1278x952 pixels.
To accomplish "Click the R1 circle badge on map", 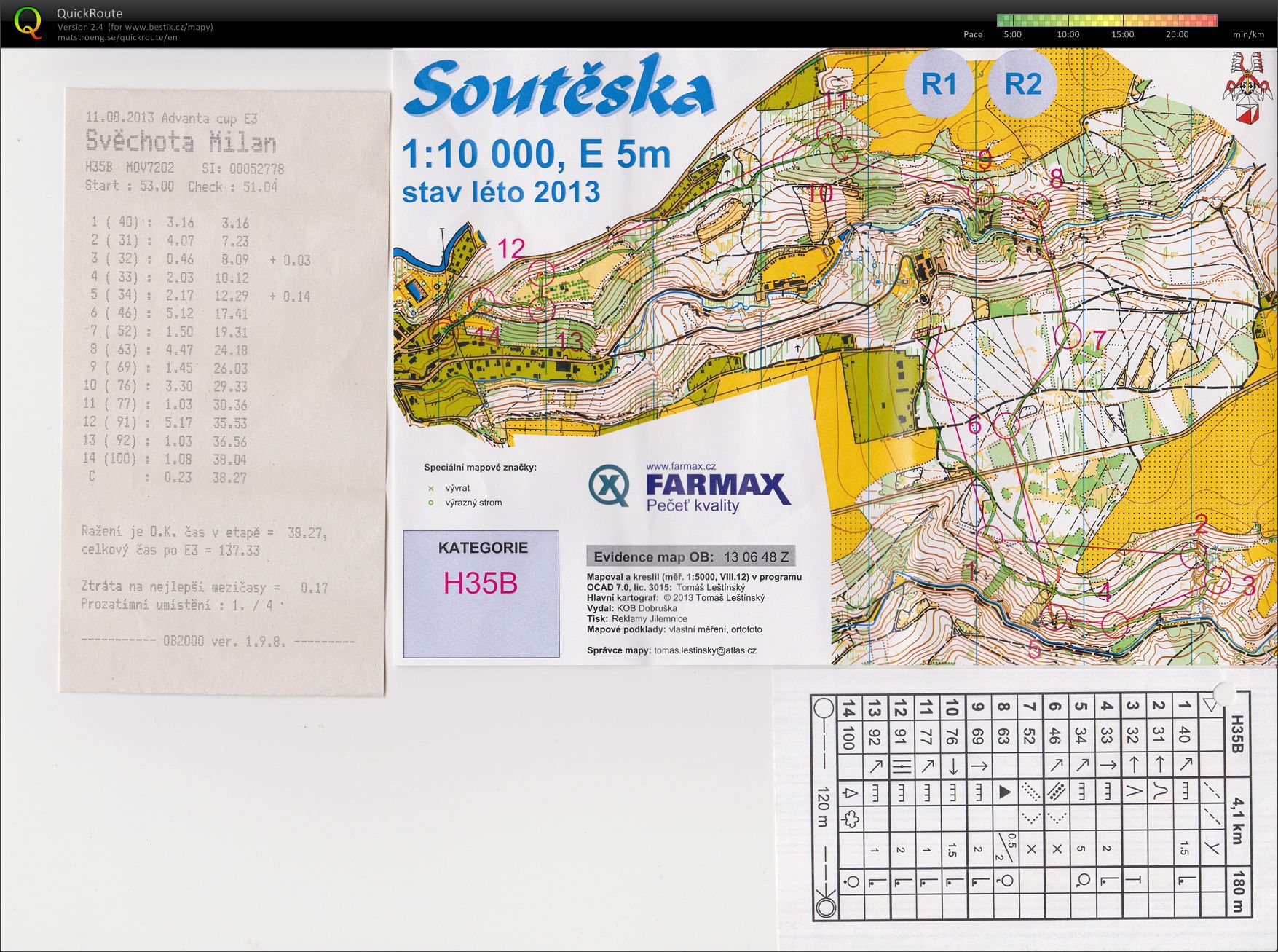I will [939, 84].
